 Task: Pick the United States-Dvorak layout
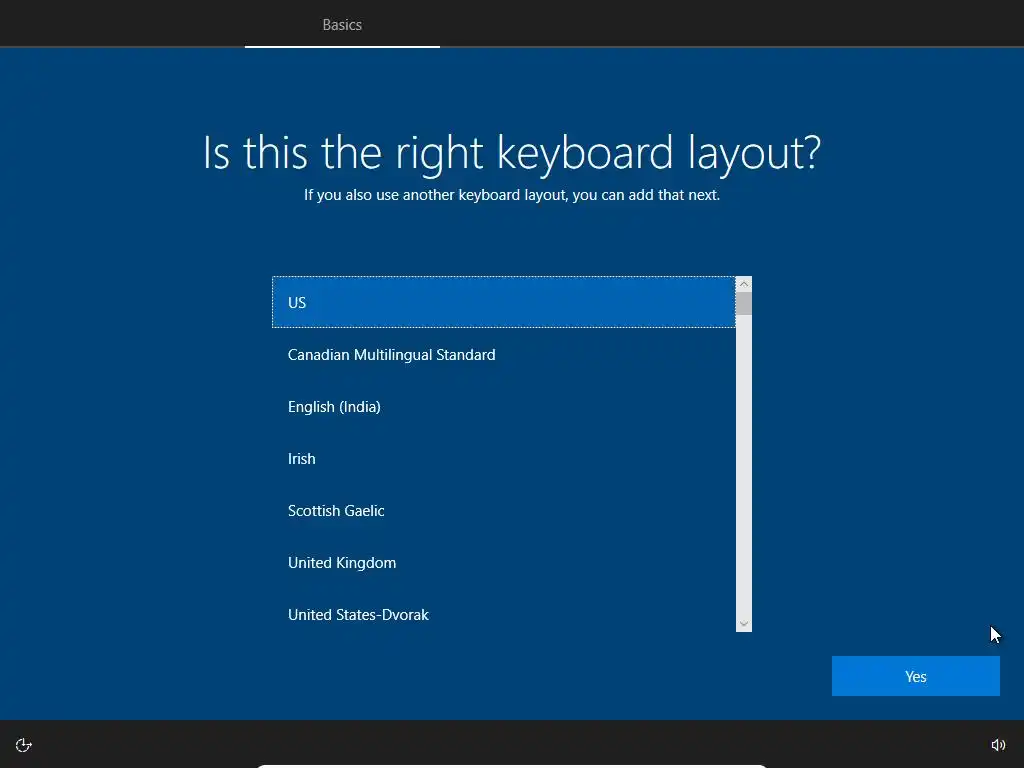point(504,615)
